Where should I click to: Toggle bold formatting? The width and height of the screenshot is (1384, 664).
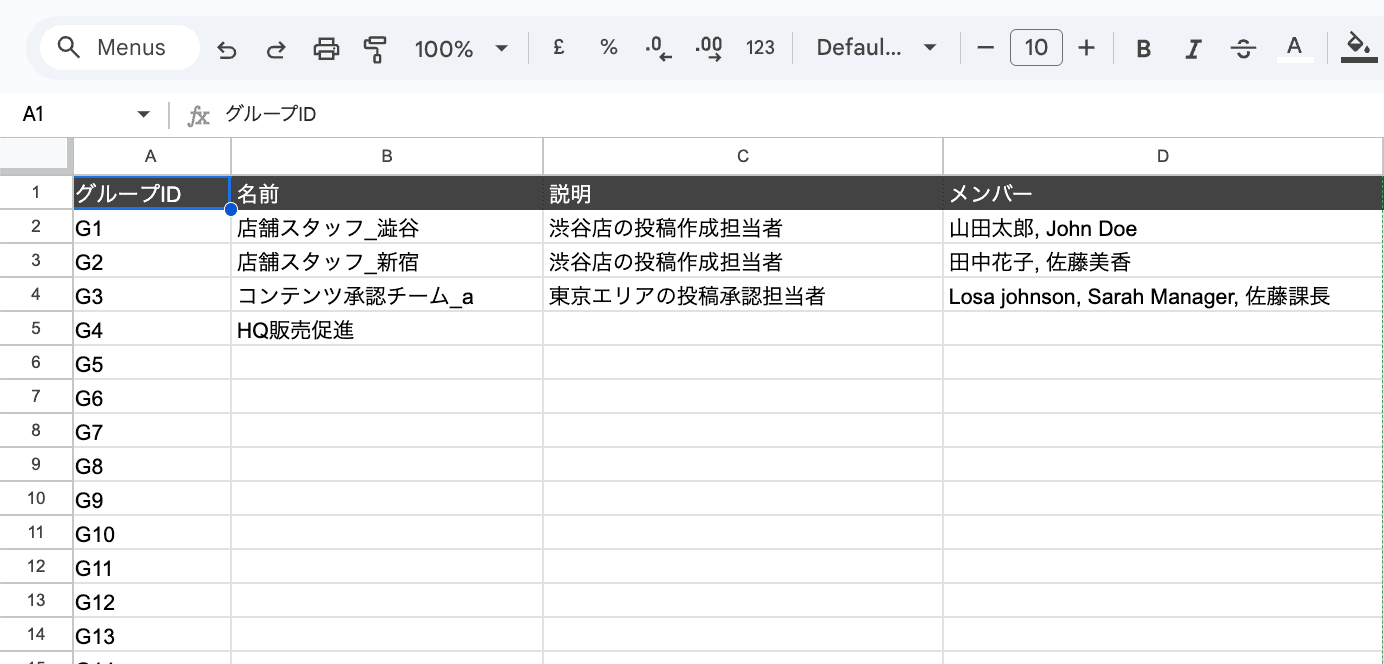click(x=1144, y=48)
